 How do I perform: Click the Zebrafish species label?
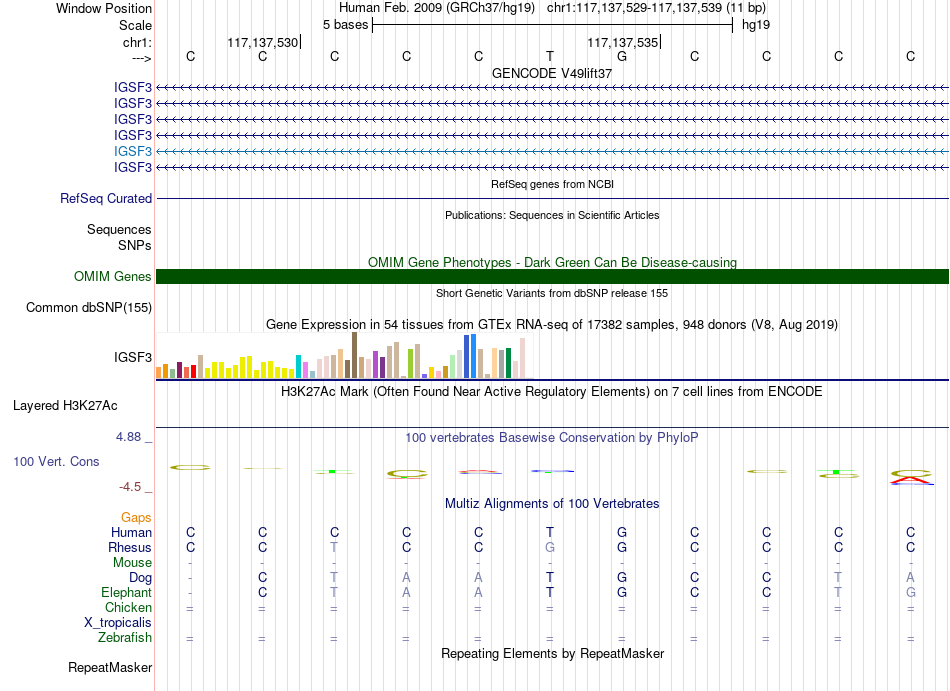[125, 638]
